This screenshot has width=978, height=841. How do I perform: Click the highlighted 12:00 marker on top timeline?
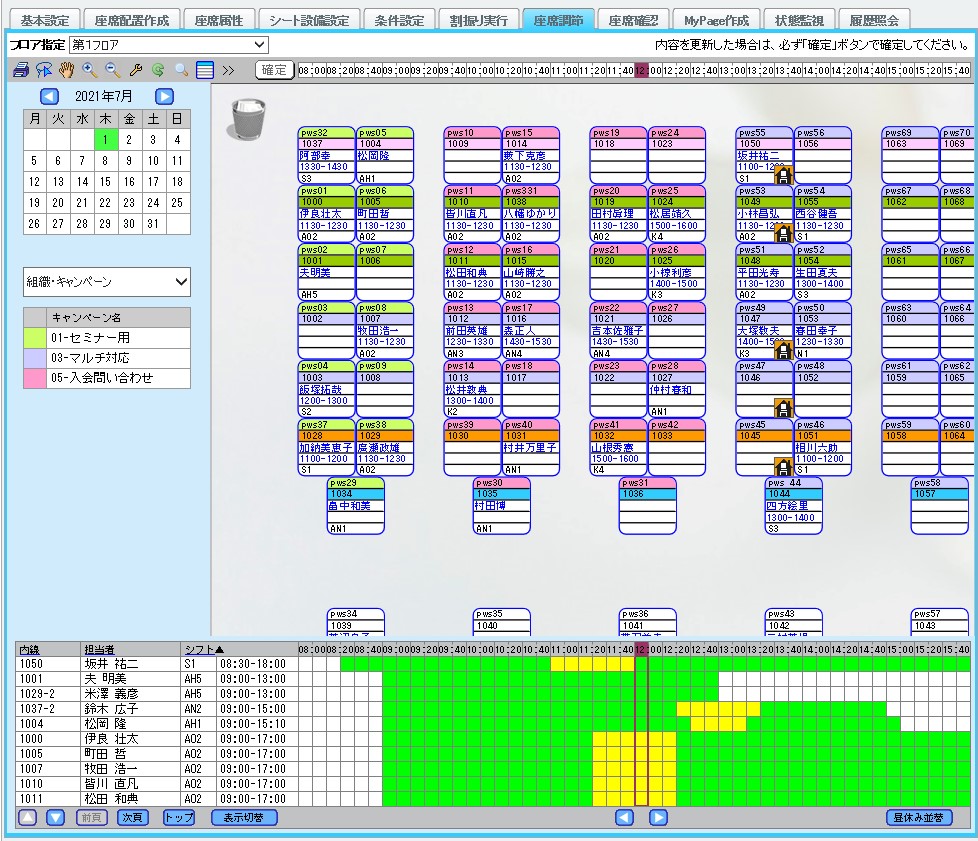coord(642,70)
